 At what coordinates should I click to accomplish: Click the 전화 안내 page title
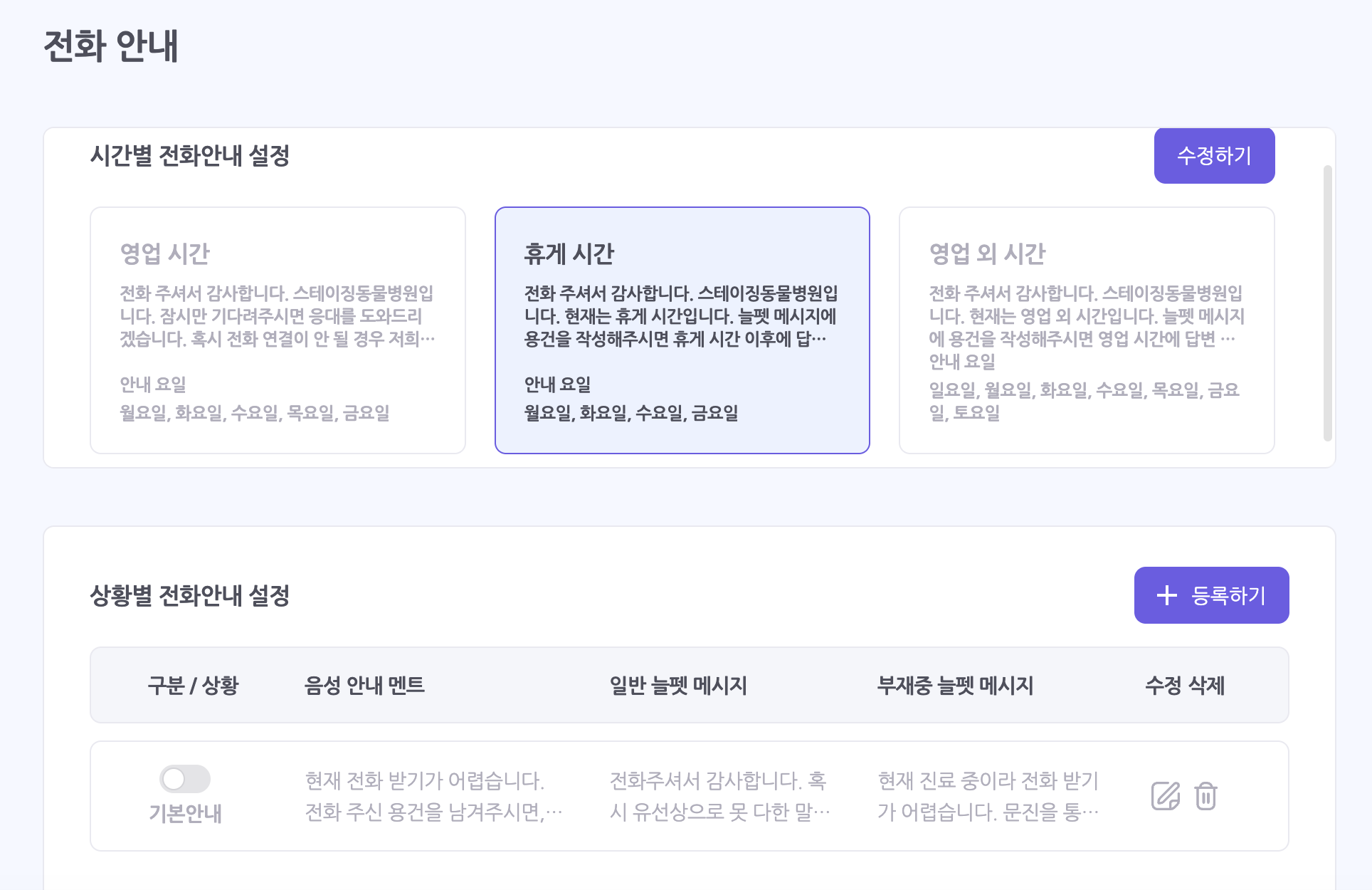pyautogui.click(x=111, y=46)
